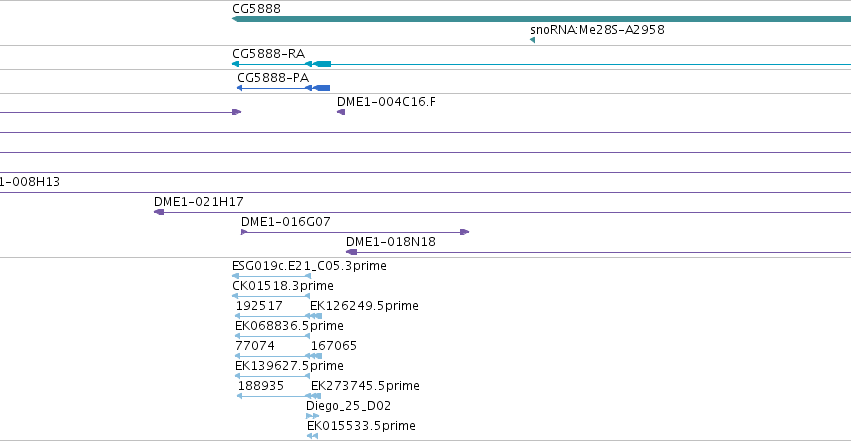Select the EK273745.5prime label
Viewport: 851px width, 441px height.
click(365, 386)
